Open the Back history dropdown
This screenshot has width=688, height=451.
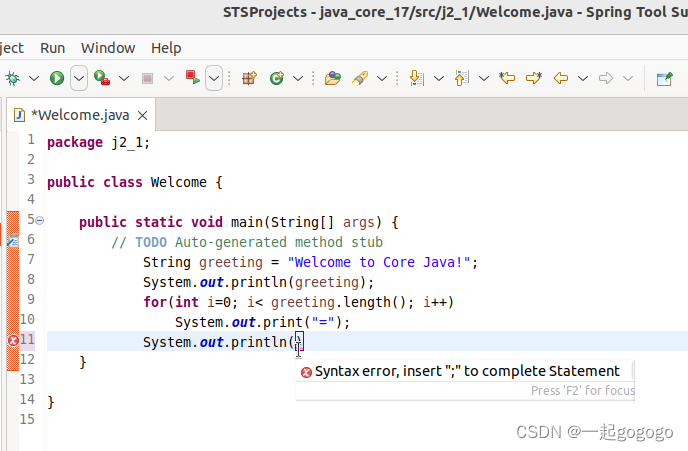(583, 79)
